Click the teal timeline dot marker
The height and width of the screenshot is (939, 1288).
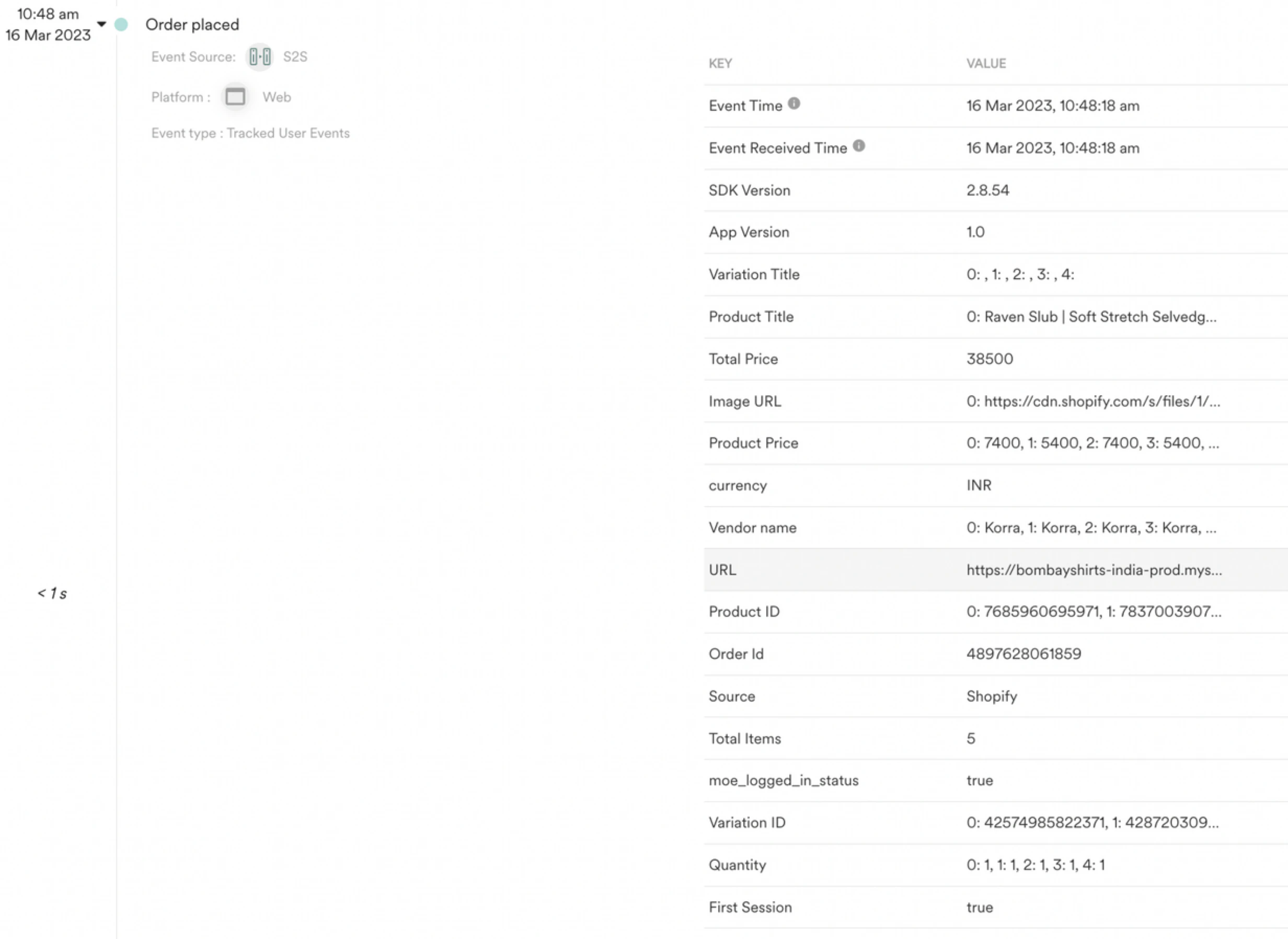[121, 25]
